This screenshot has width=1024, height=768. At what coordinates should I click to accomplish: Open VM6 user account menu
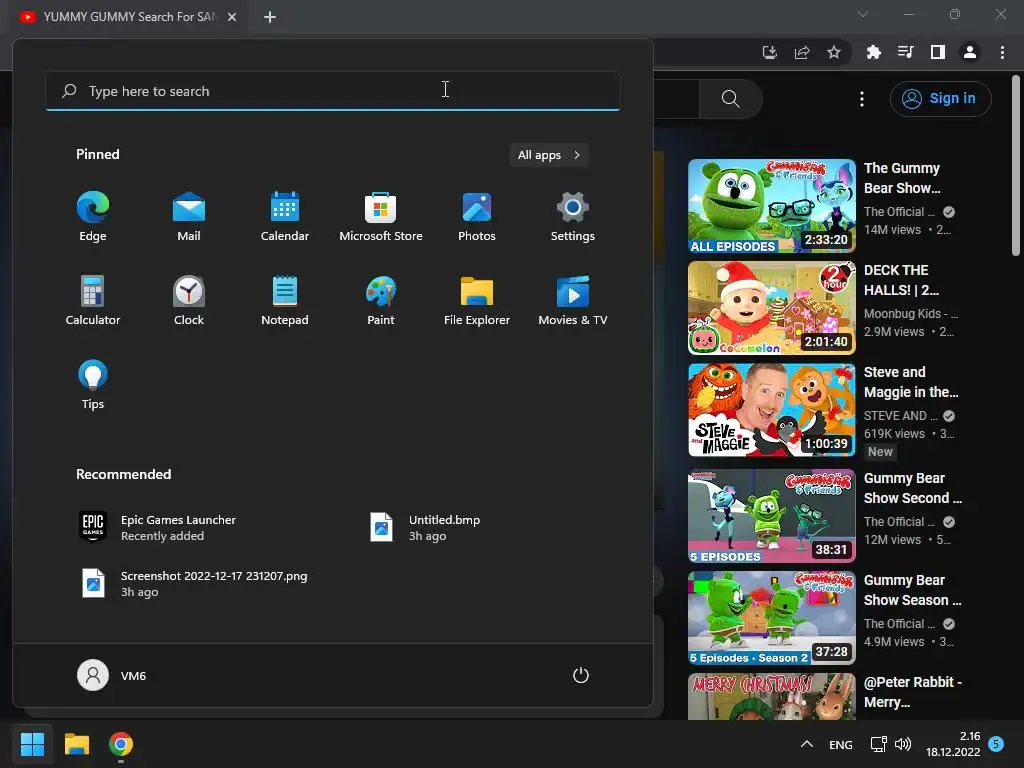[x=112, y=675]
